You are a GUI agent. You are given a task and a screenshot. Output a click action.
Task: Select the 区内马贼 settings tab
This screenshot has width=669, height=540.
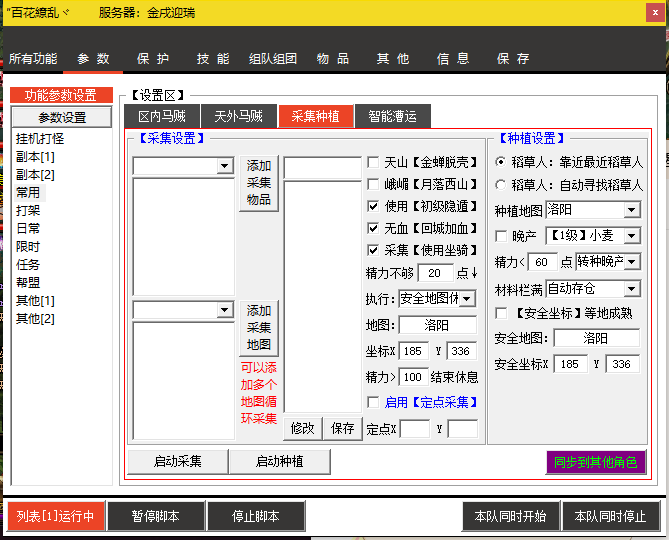[x=162, y=116]
